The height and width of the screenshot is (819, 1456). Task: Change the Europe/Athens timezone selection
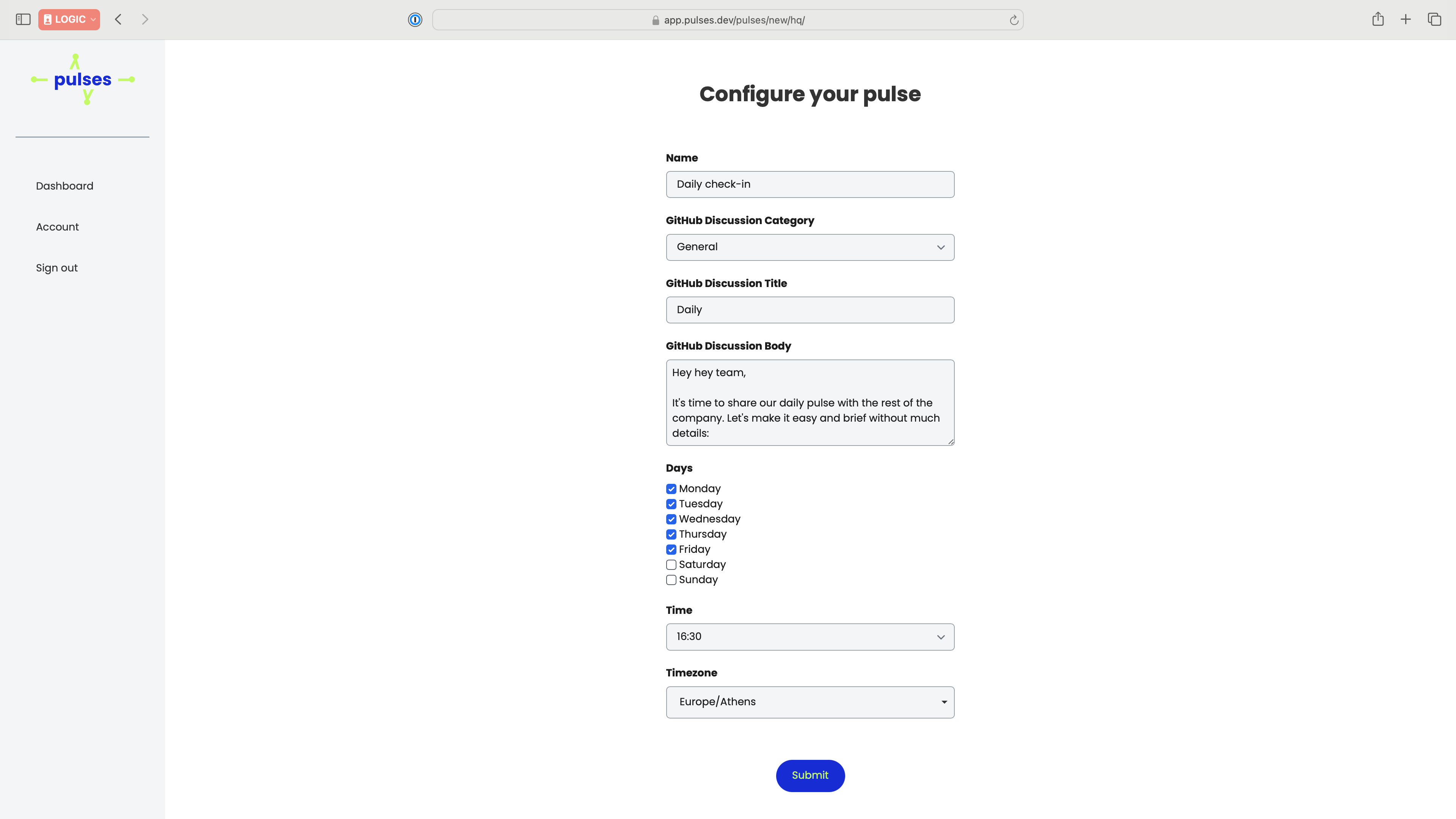click(810, 701)
